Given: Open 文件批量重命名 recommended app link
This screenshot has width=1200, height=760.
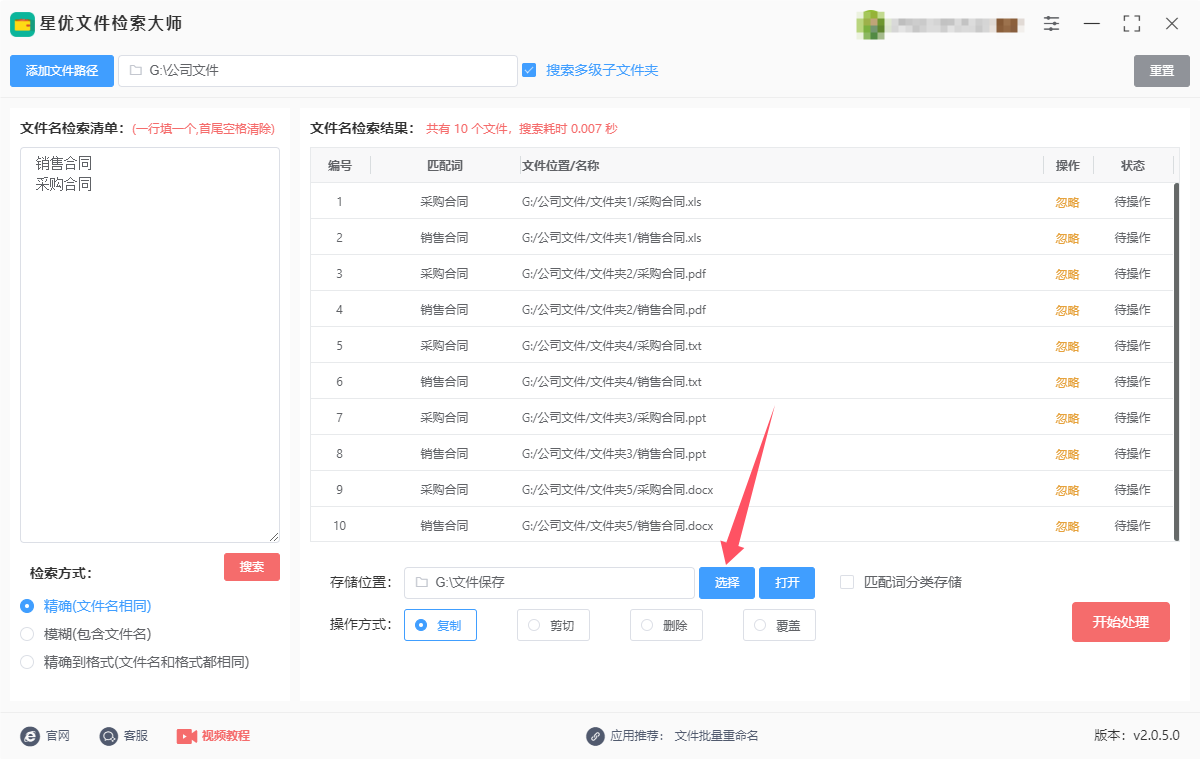Looking at the screenshot, I should pyautogui.click(x=717, y=736).
